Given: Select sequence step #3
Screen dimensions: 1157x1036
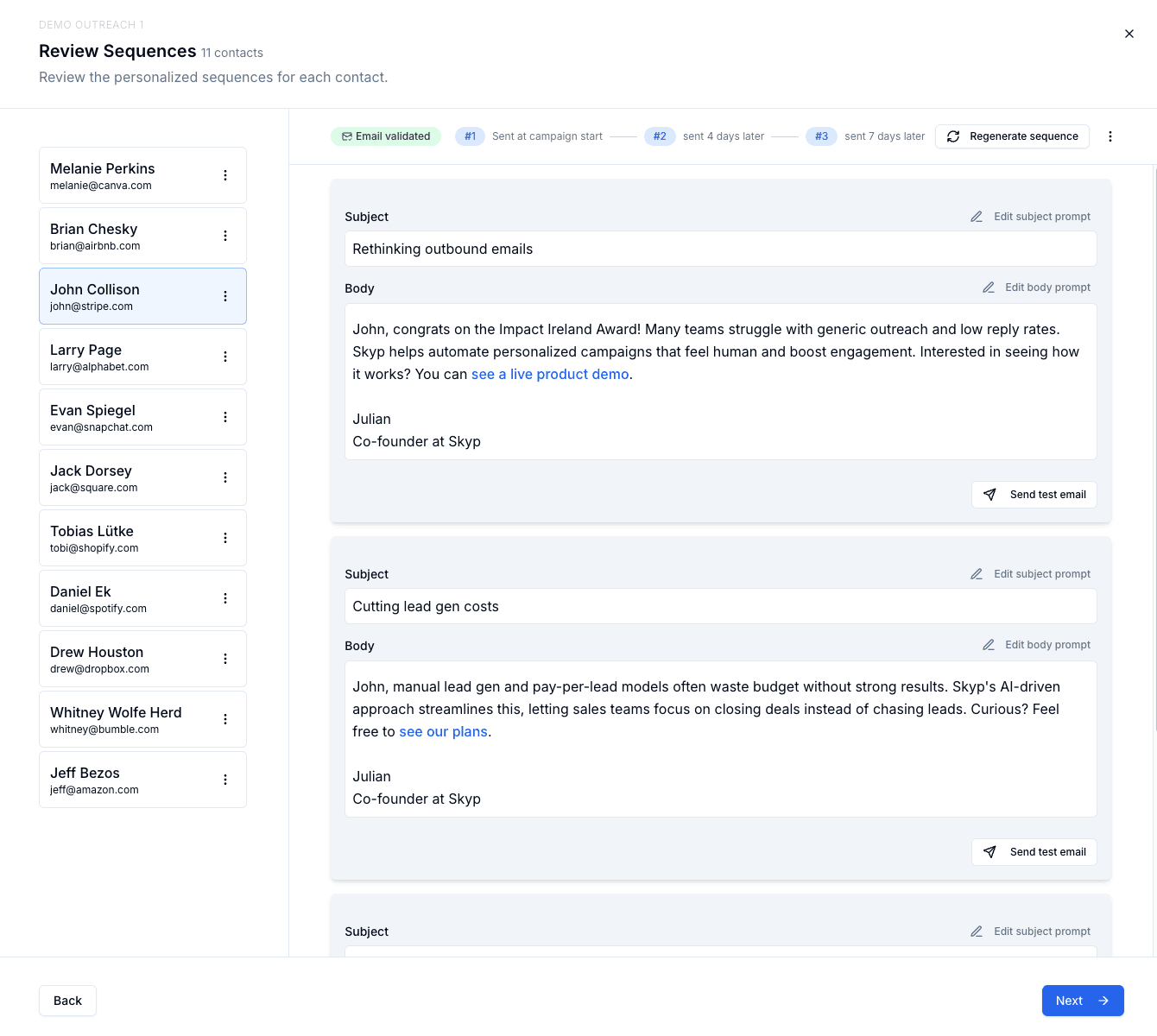Looking at the screenshot, I should pos(821,136).
